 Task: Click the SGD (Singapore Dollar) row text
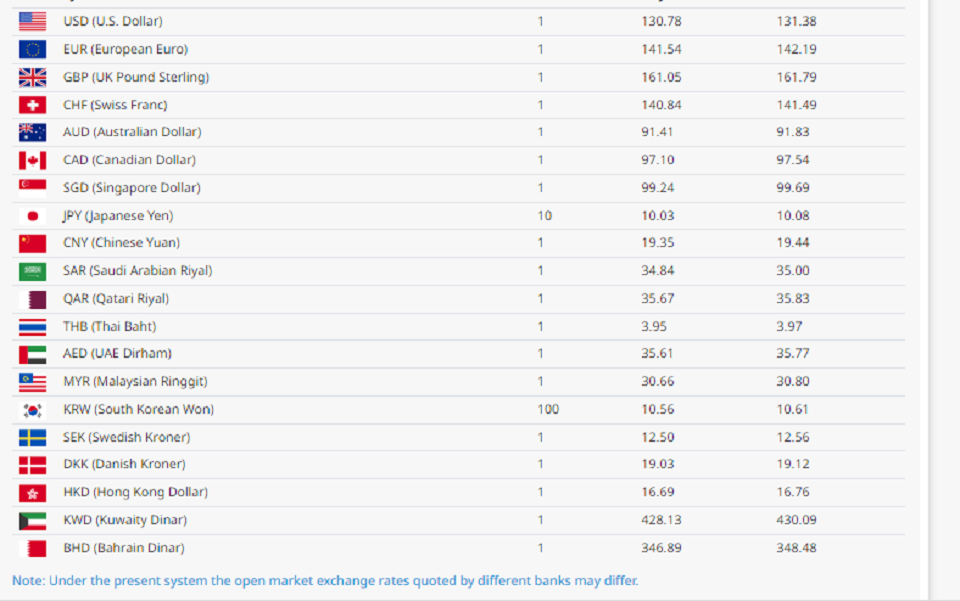click(x=132, y=188)
